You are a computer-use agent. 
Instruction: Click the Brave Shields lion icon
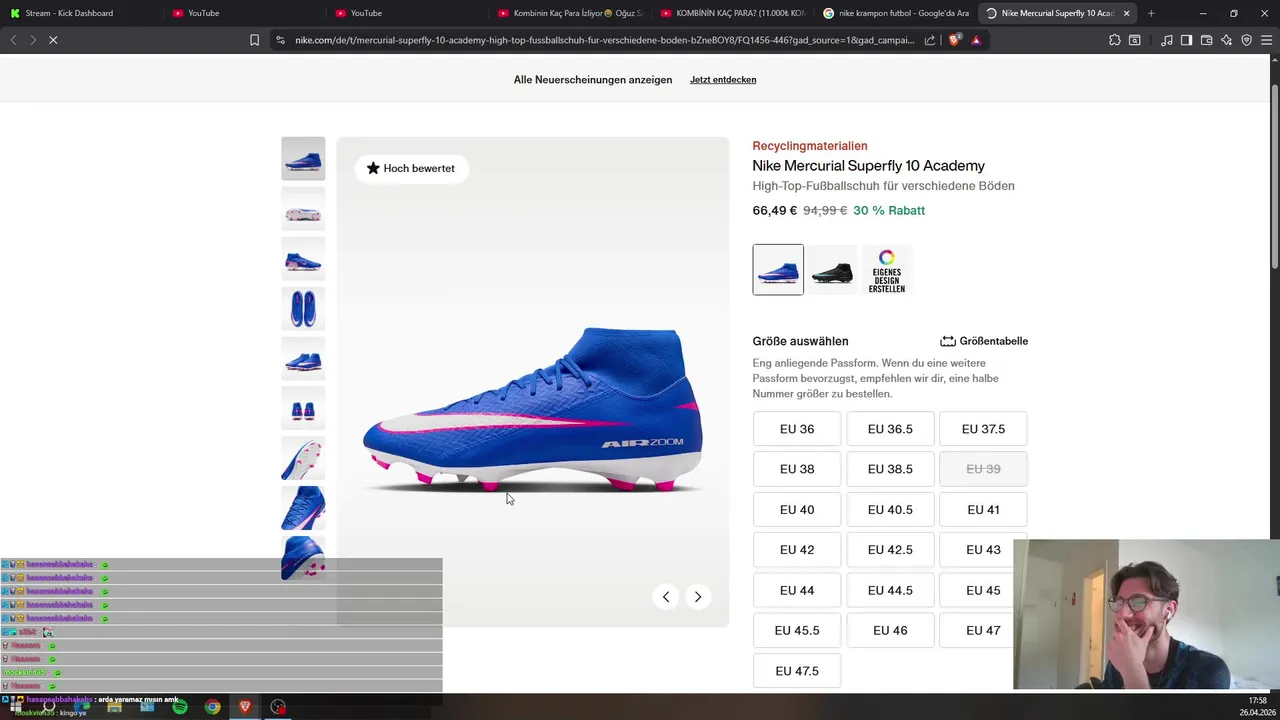[x=954, y=40]
